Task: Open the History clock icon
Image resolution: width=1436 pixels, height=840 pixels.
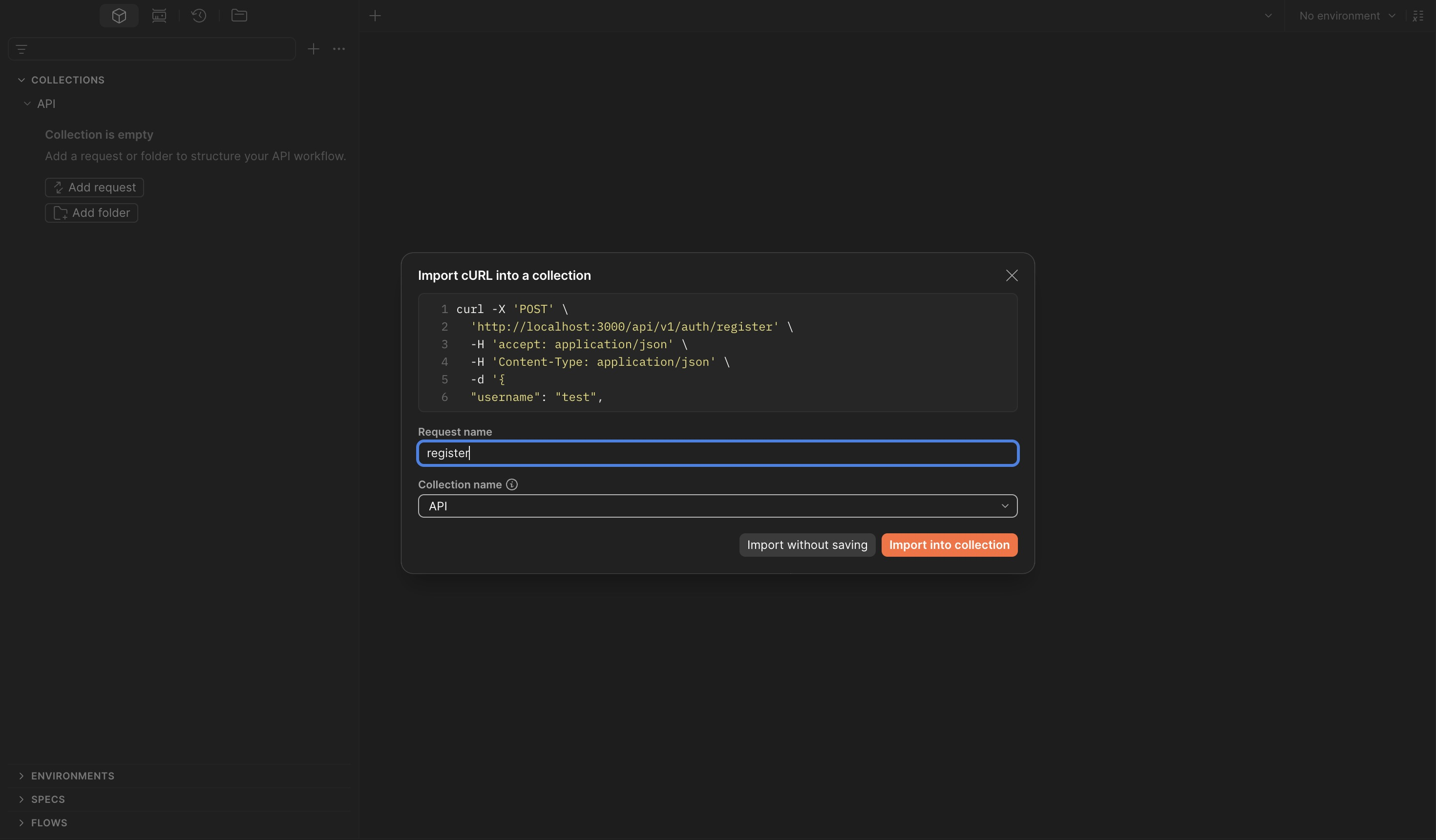Action: (x=199, y=16)
